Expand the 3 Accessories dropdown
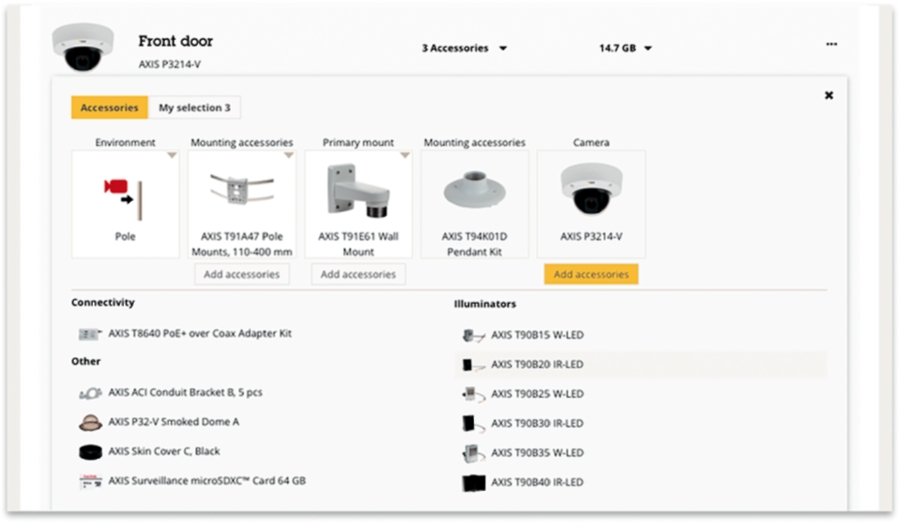 click(x=464, y=48)
